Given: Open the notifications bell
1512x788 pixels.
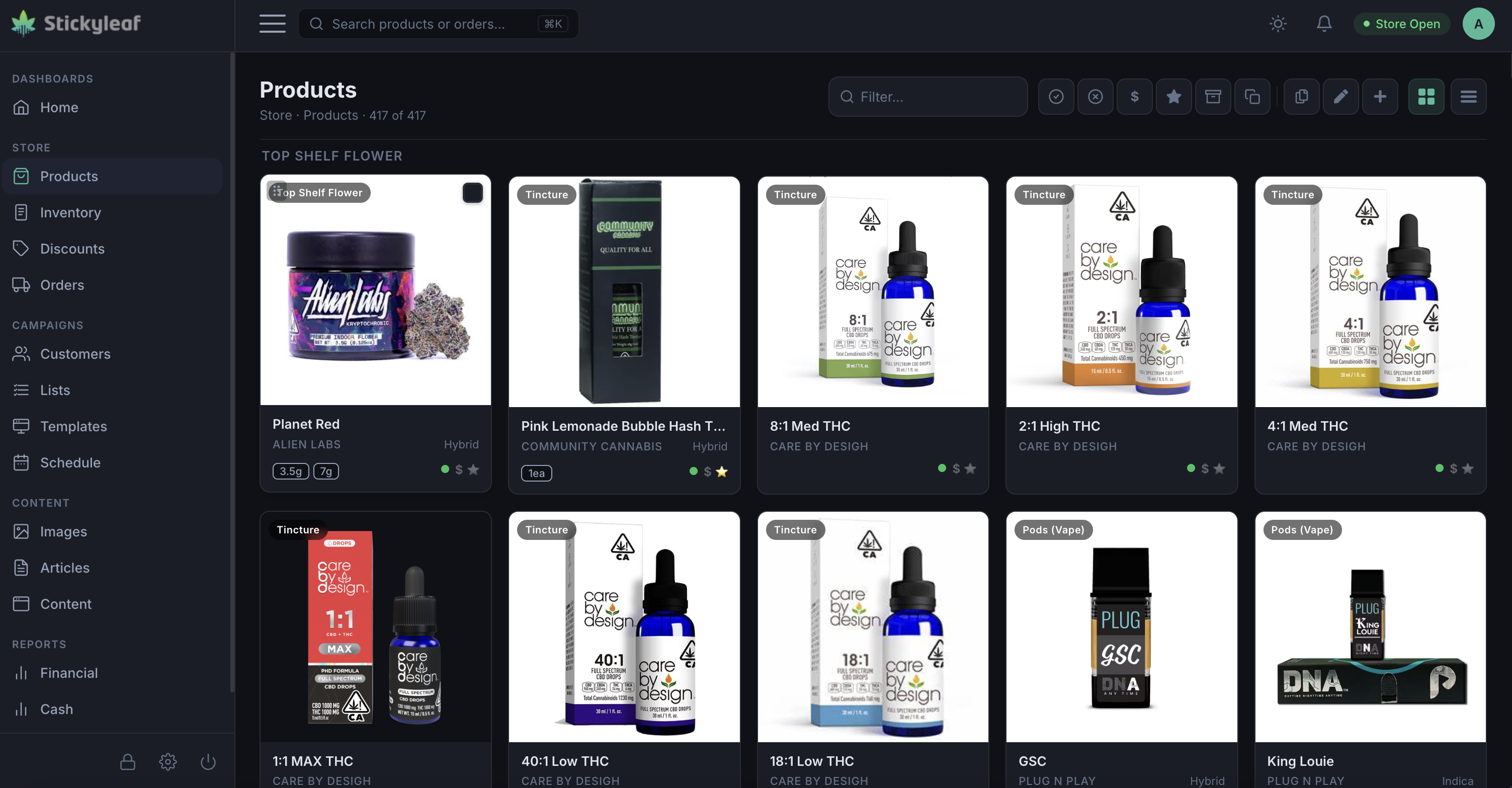Looking at the screenshot, I should coord(1324,24).
